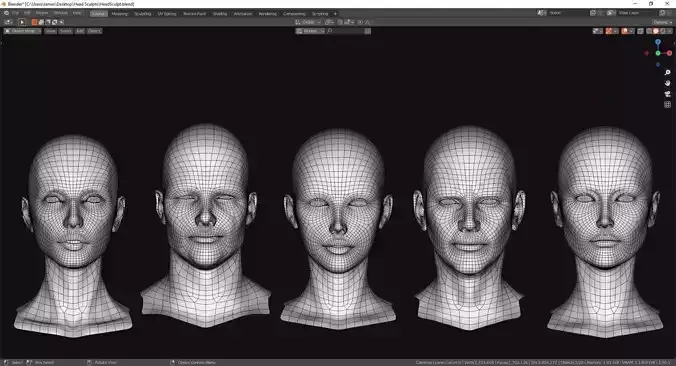This screenshot has height=366, width=676.
Task: Select the tweak select tool icon
Action: click(22, 22)
